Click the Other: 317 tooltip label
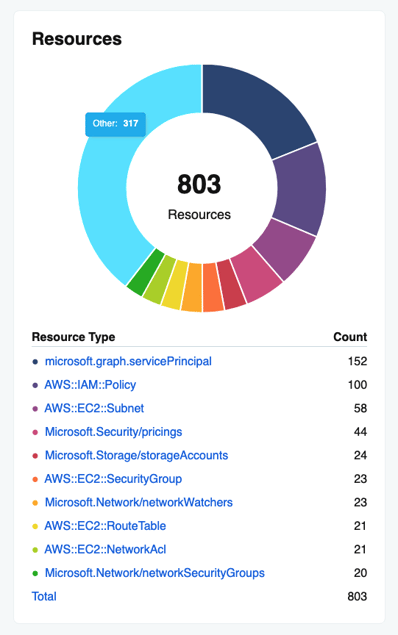Image resolution: width=398 pixels, height=635 pixels. (x=115, y=124)
